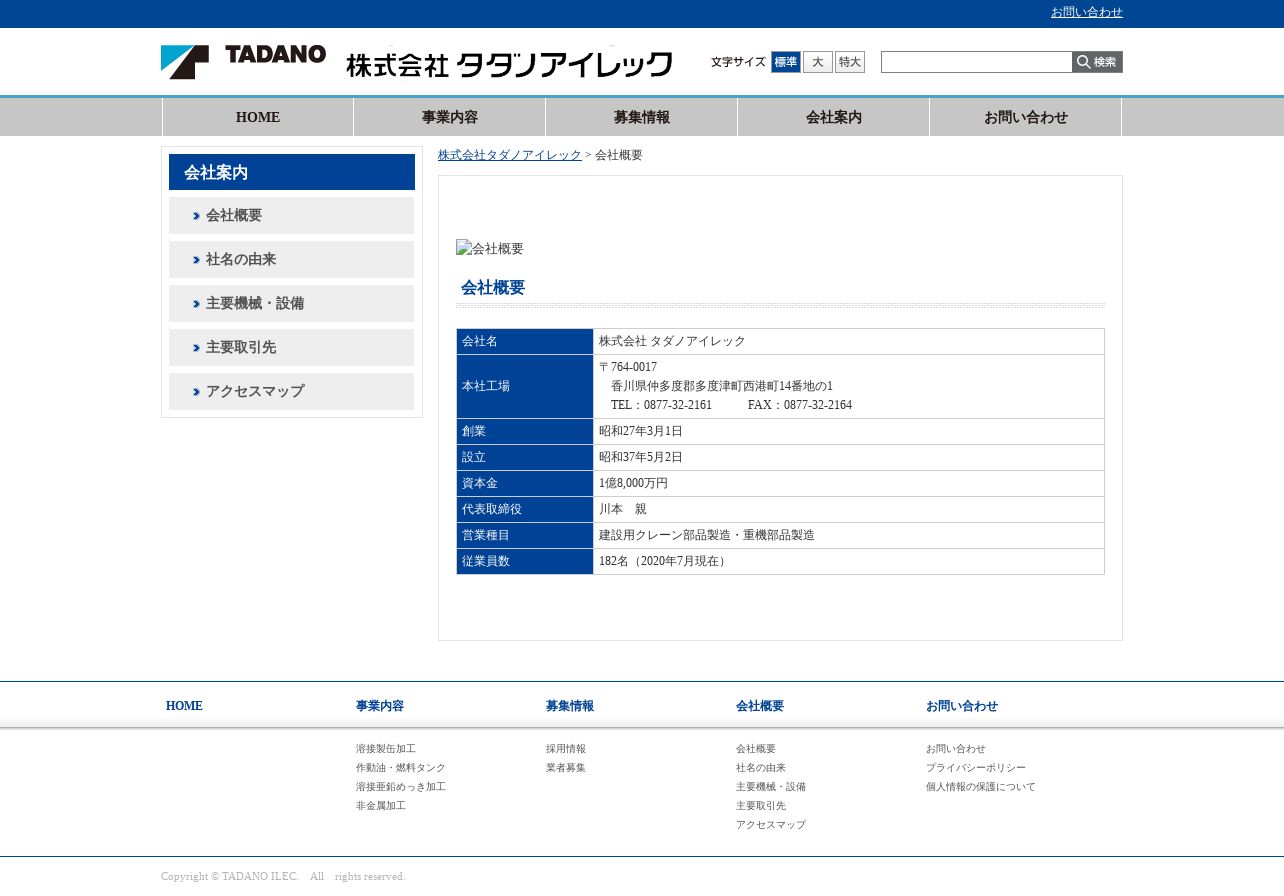
Task: Select 社名の由来 in the sidebar menu
Action: (x=291, y=259)
